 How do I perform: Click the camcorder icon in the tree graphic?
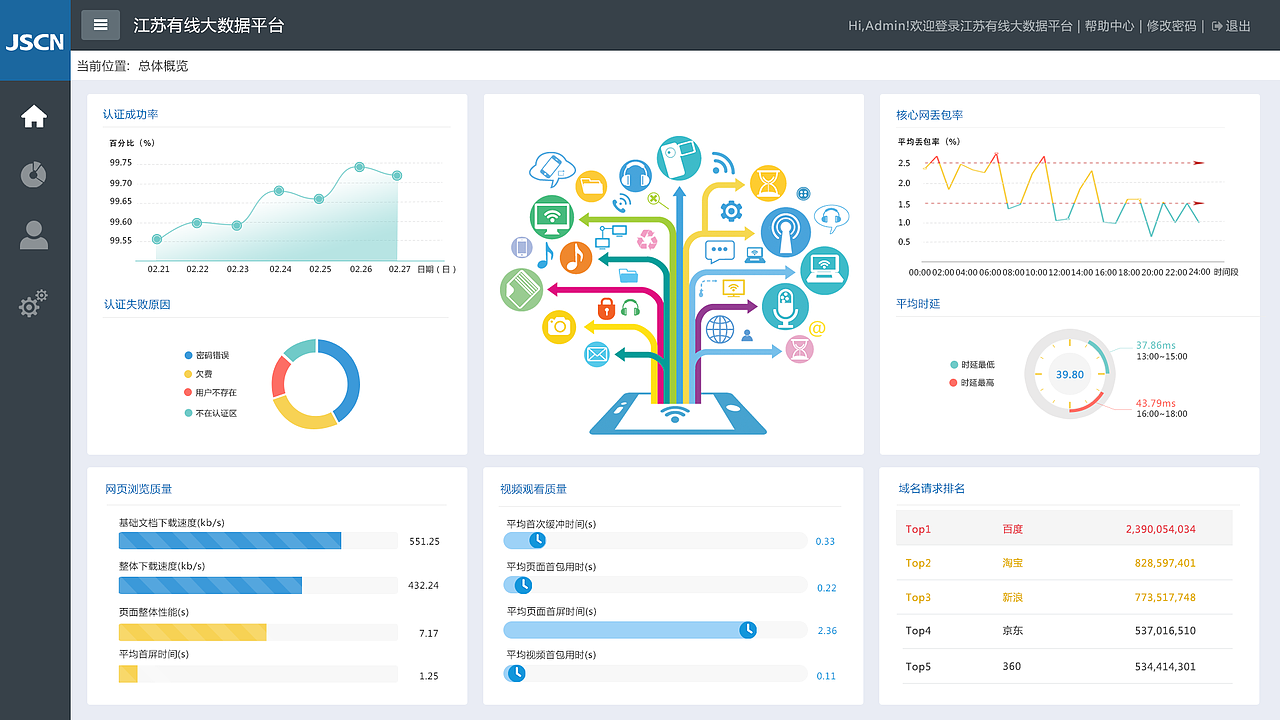[679, 158]
